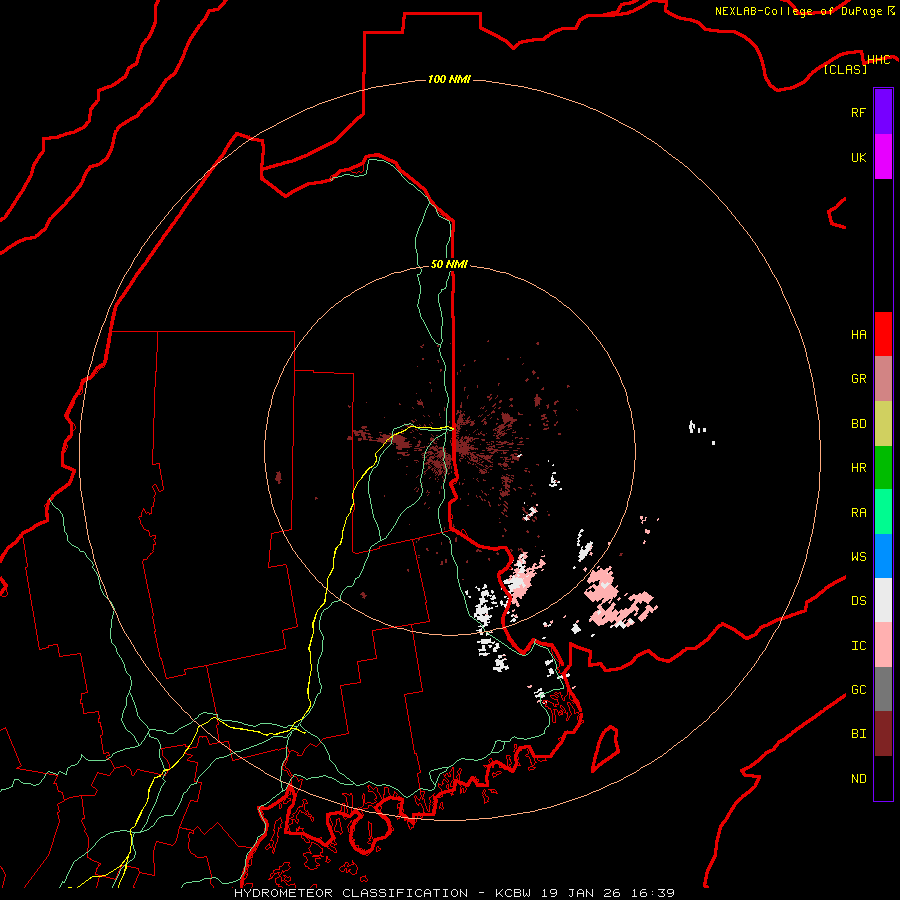Image resolution: width=900 pixels, height=900 pixels.
Task: Click the magenta UK legend swatch
Action: coord(883,157)
